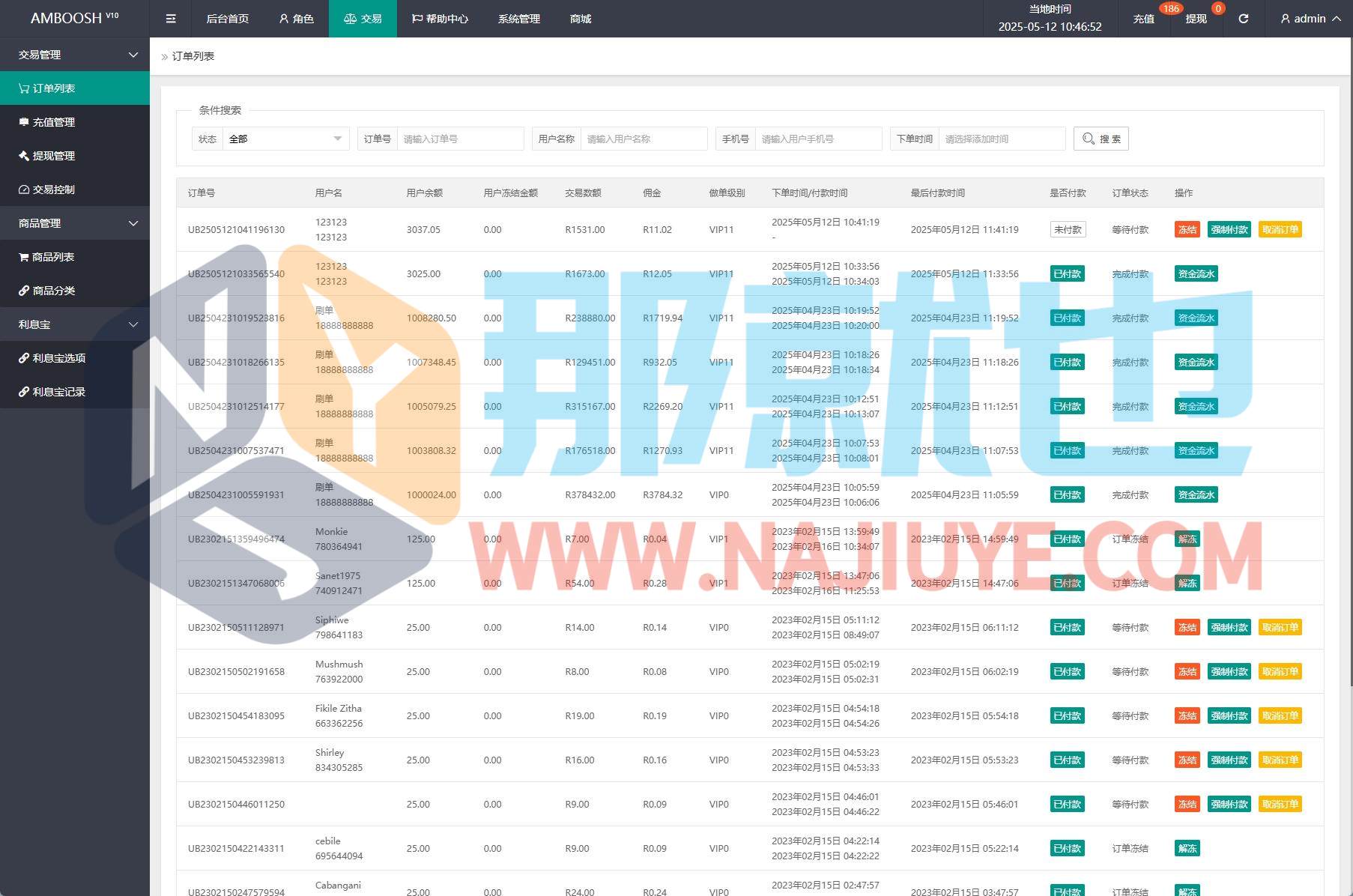Click the cart icon beside 商品列表
1353x896 pixels.
click(24, 257)
